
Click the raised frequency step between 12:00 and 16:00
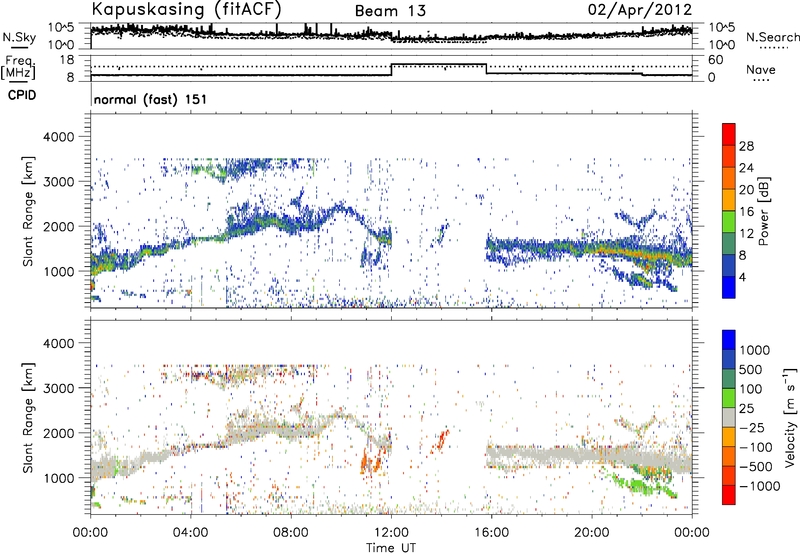pyautogui.click(x=439, y=64)
